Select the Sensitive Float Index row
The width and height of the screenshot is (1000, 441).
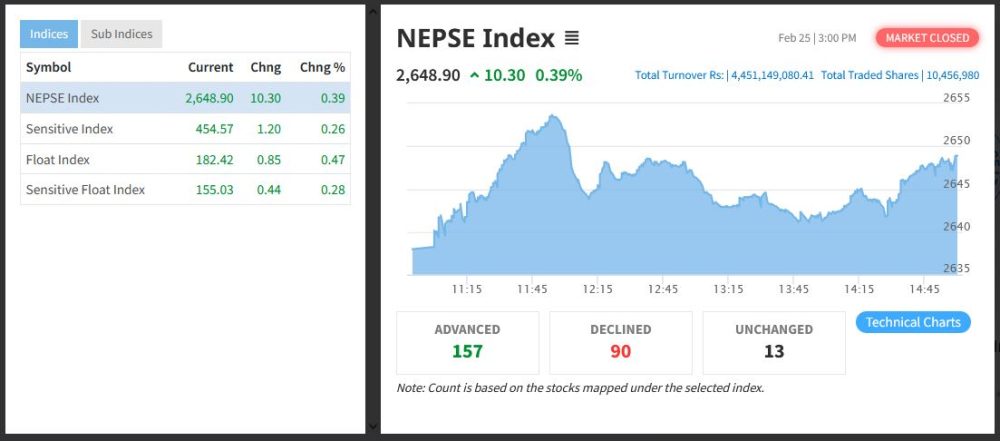(x=185, y=189)
